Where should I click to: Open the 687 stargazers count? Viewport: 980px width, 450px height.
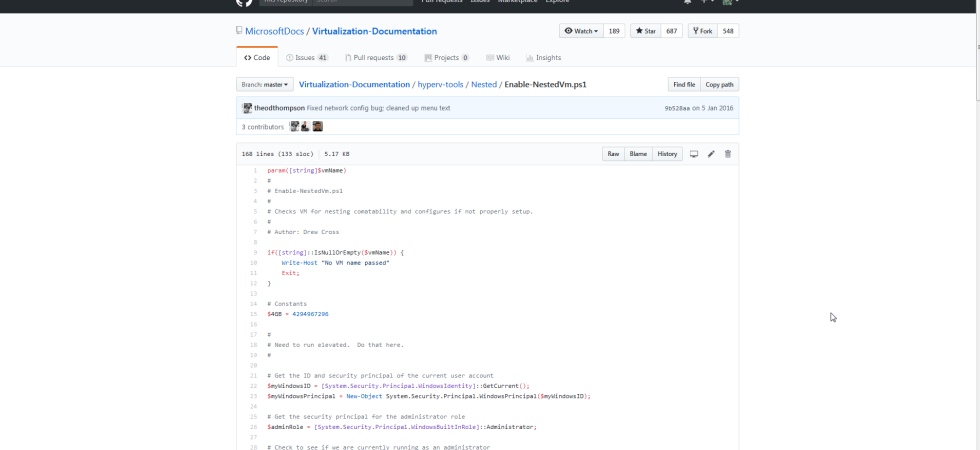(x=672, y=31)
